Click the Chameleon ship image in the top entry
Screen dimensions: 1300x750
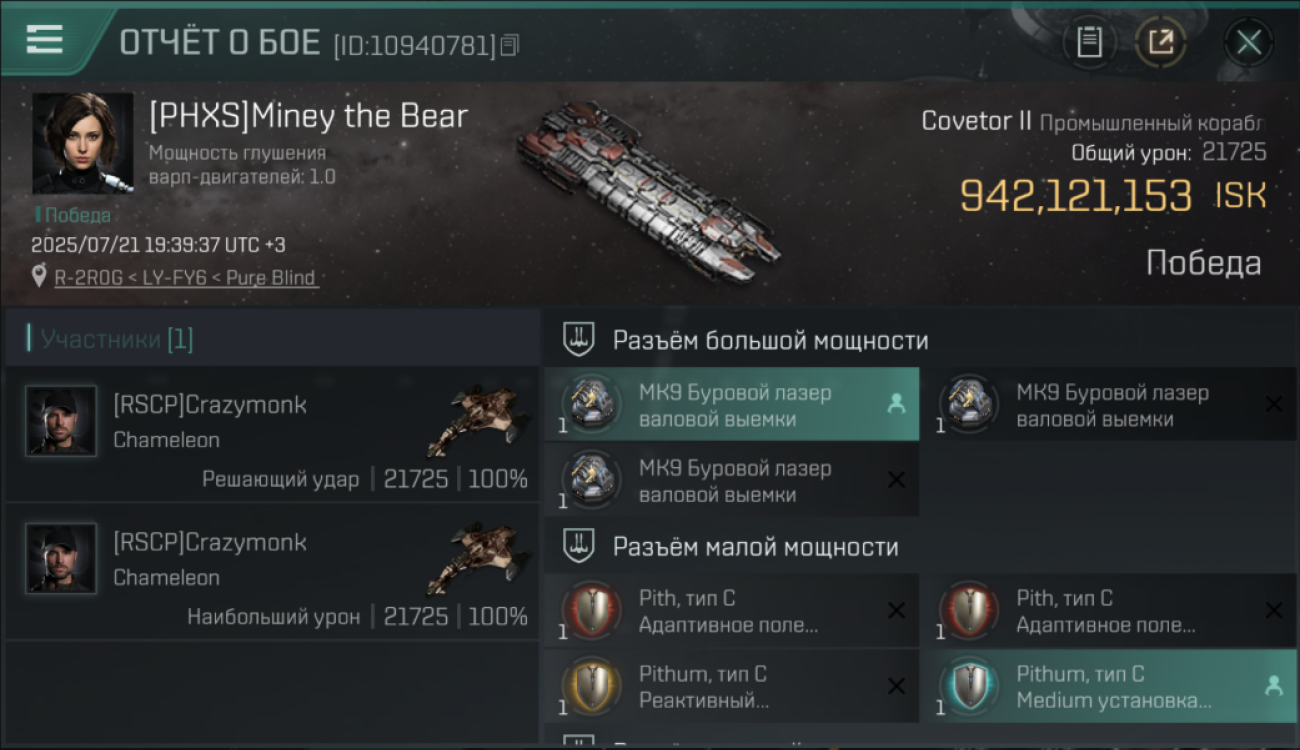coord(478,419)
